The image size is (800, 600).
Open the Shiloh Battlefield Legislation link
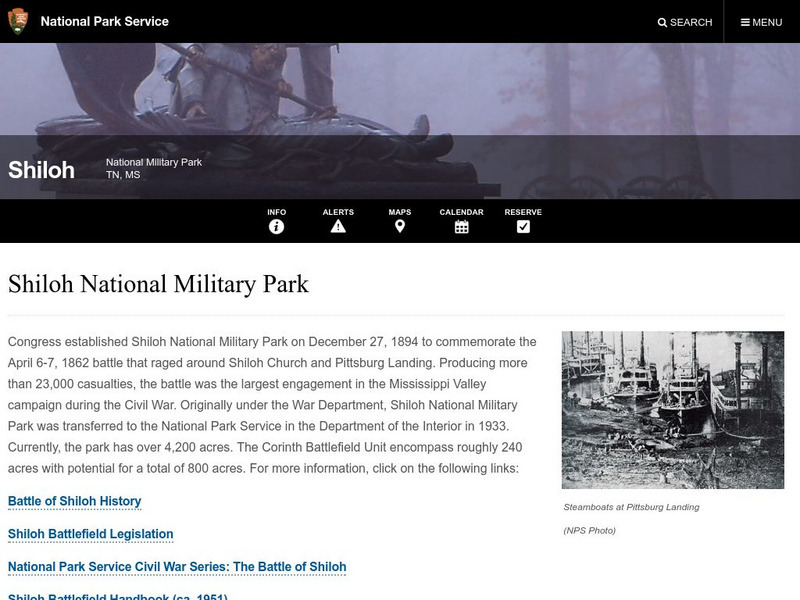[91, 534]
